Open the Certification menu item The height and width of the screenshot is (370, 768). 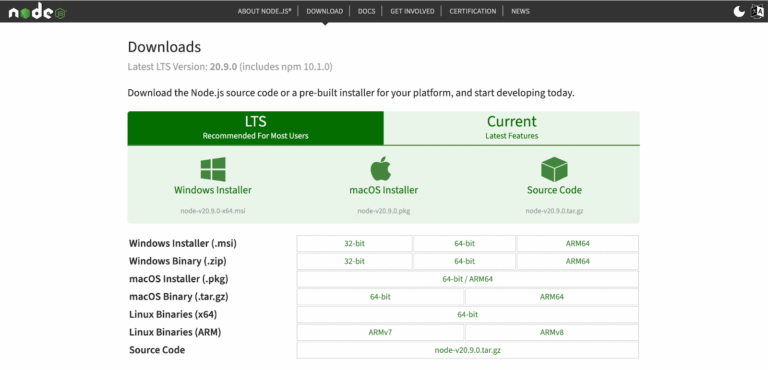click(x=473, y=11)
